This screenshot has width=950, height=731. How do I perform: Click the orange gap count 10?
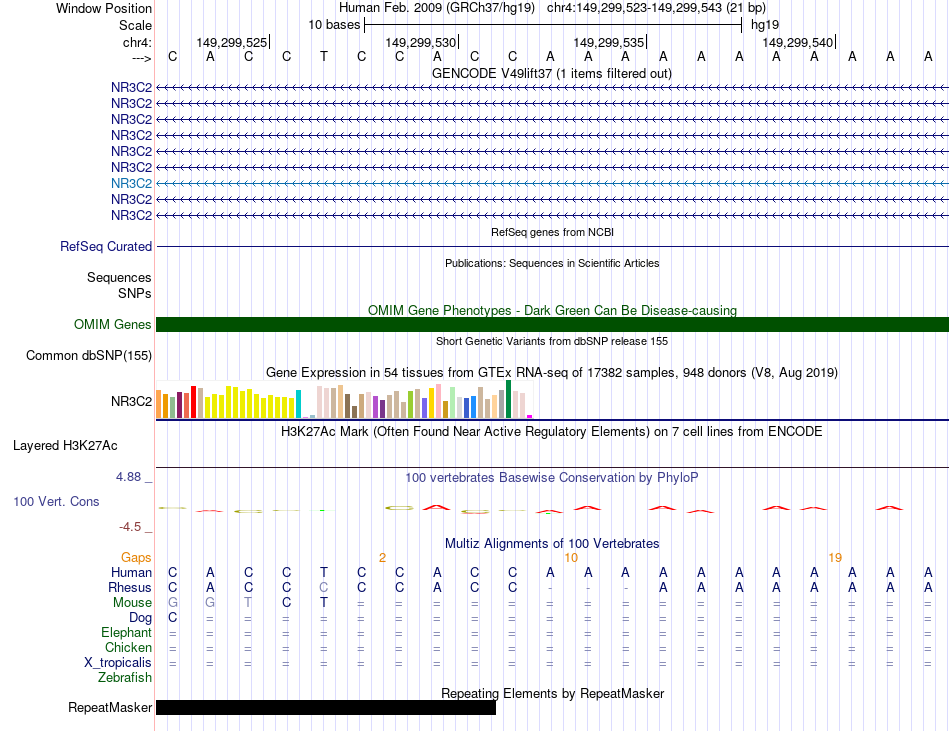pos(571,558)
